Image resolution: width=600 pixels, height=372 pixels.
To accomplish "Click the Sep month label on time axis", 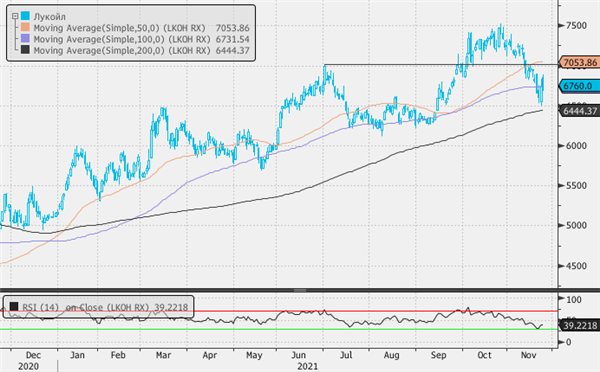I will (x=439, y=356).
